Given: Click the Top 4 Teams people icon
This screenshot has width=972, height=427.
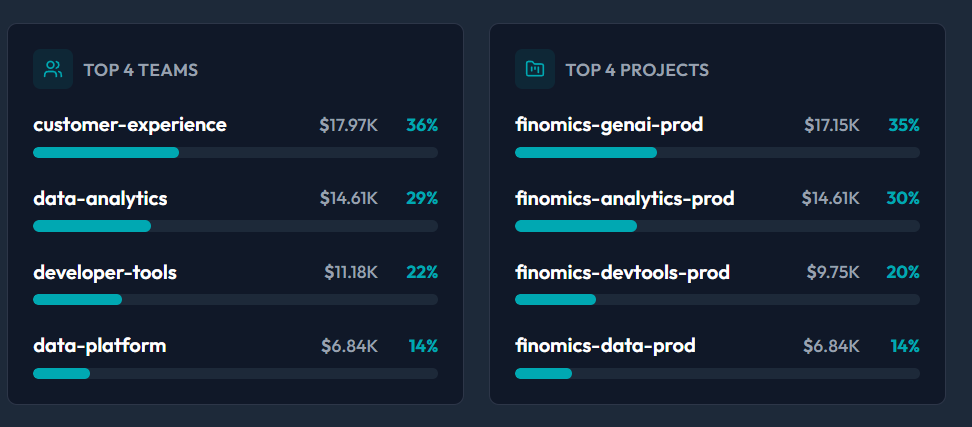Looking at the screenshot, I should pyautogui.click(x=53, y=69).
